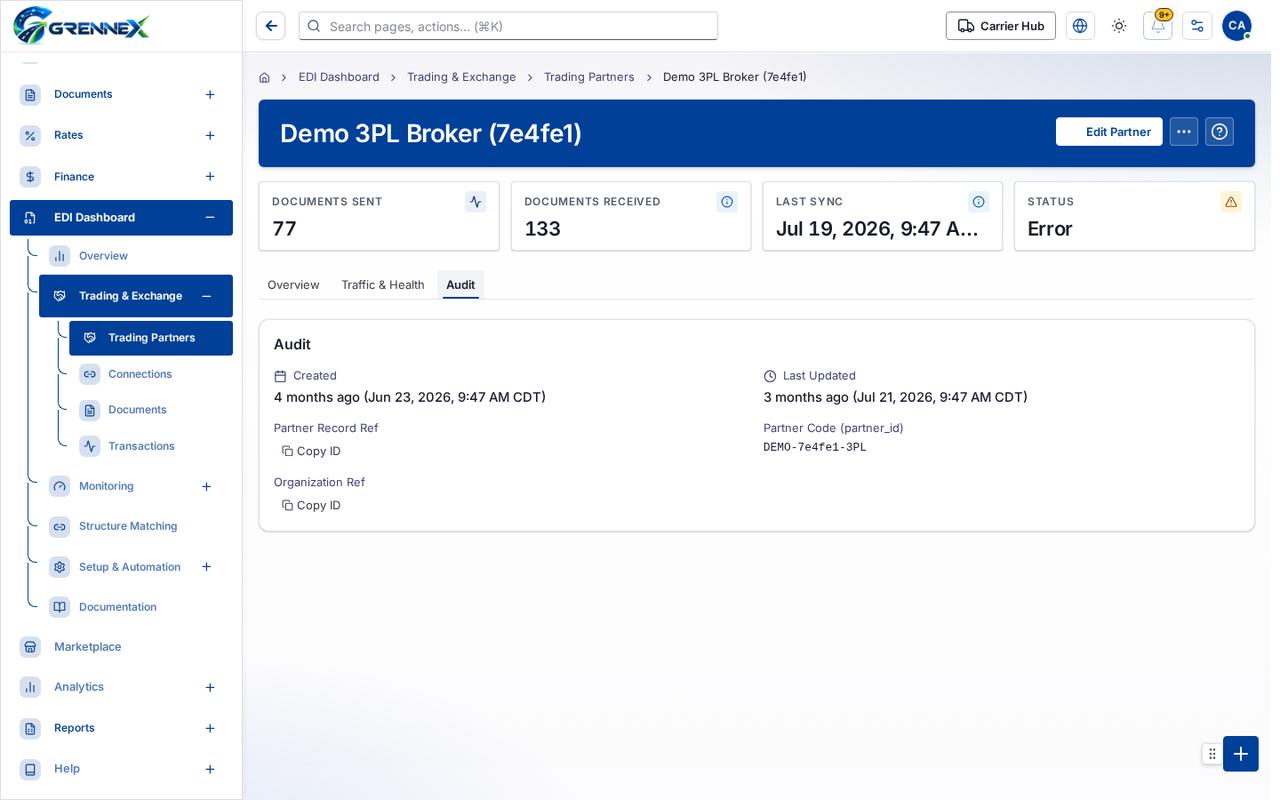Open the notifications bell icon

1158,26
